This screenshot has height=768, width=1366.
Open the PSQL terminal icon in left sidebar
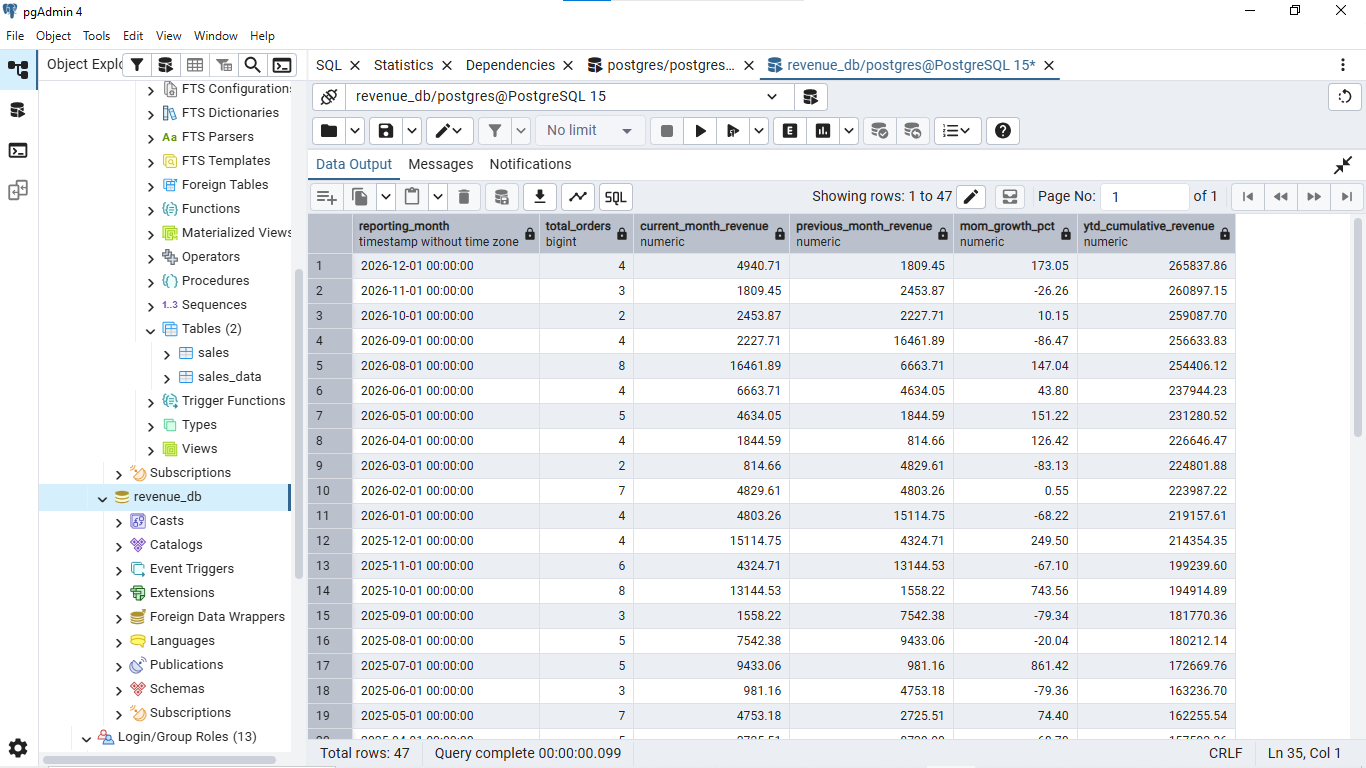(18, 150)
